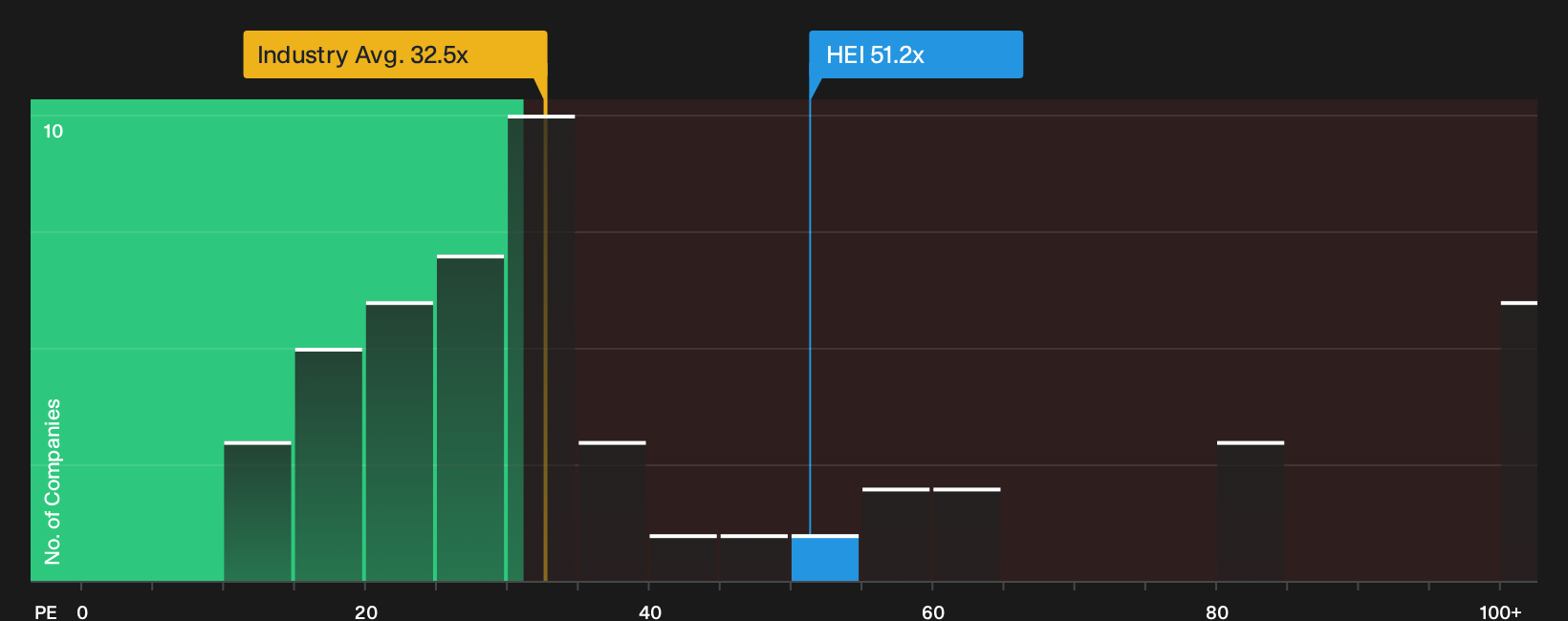Click the '100+' x-axis tick label
Image resolution: width=1568 pixels, height=621 pixels.
coord(1500,612)
